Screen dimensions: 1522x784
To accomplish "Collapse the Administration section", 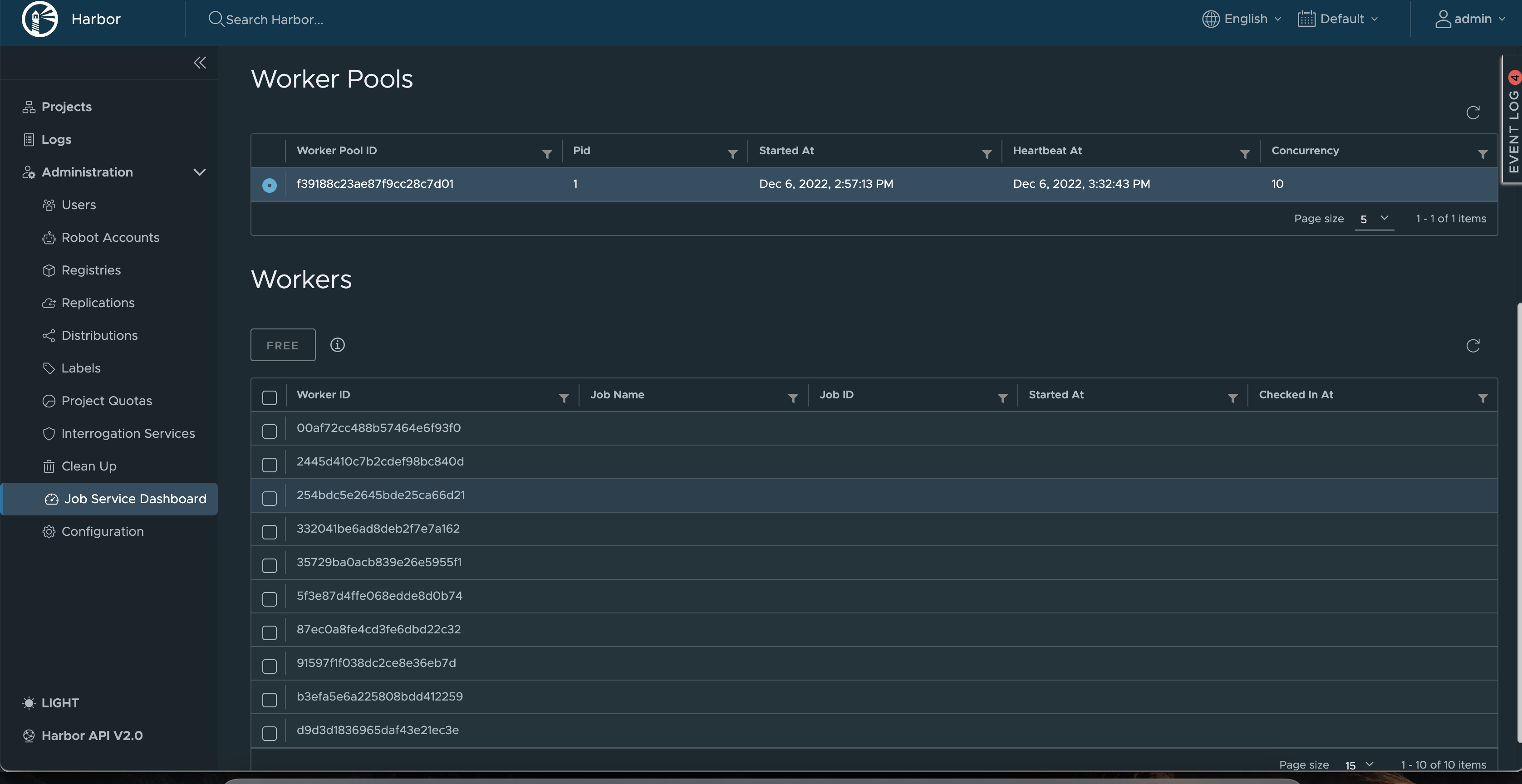I will 200,172.
